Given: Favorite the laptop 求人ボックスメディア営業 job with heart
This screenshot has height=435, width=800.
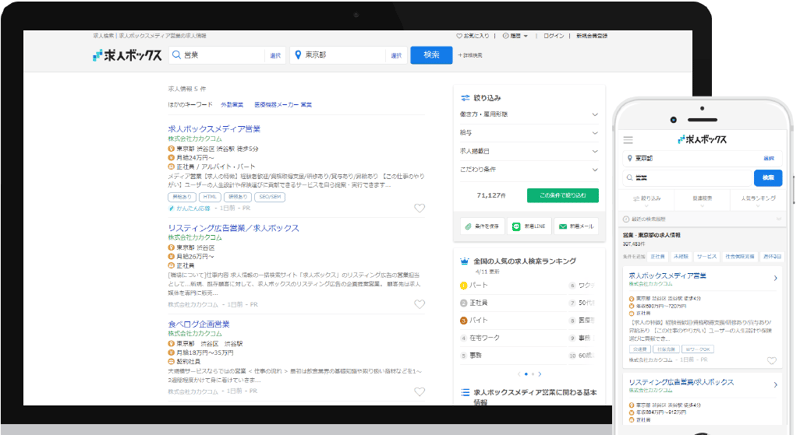Looking at the screenshot, I should coord(419,208).
